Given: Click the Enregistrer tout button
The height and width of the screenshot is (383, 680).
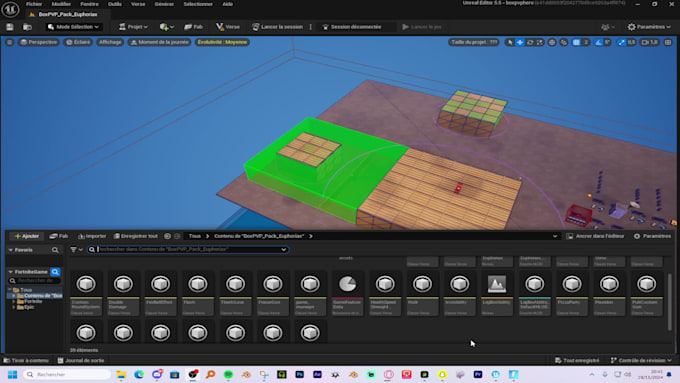Looking at the screenshot, I should point(136,236).
